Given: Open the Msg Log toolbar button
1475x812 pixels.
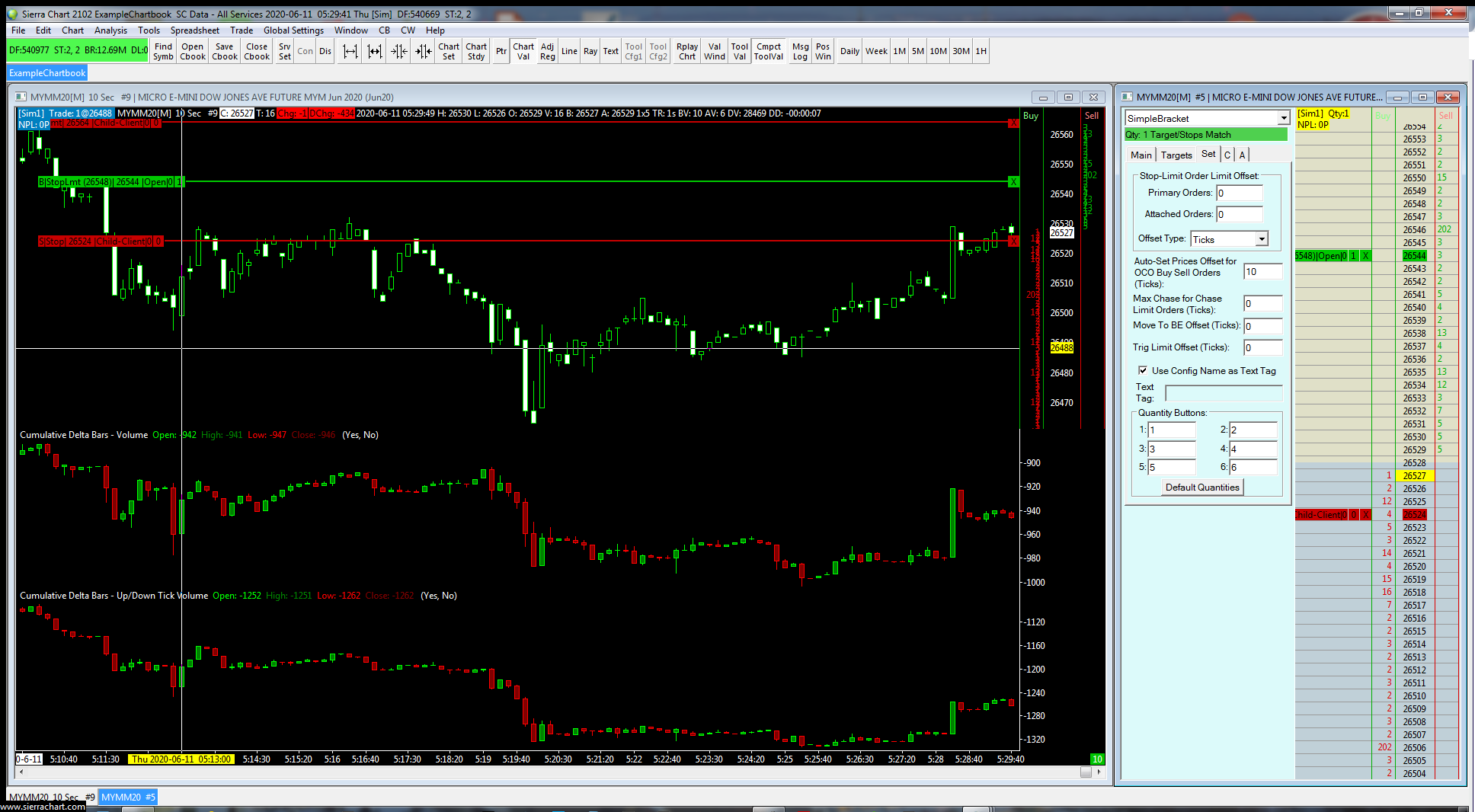Looking at the screenshot, I should [800, 51].
